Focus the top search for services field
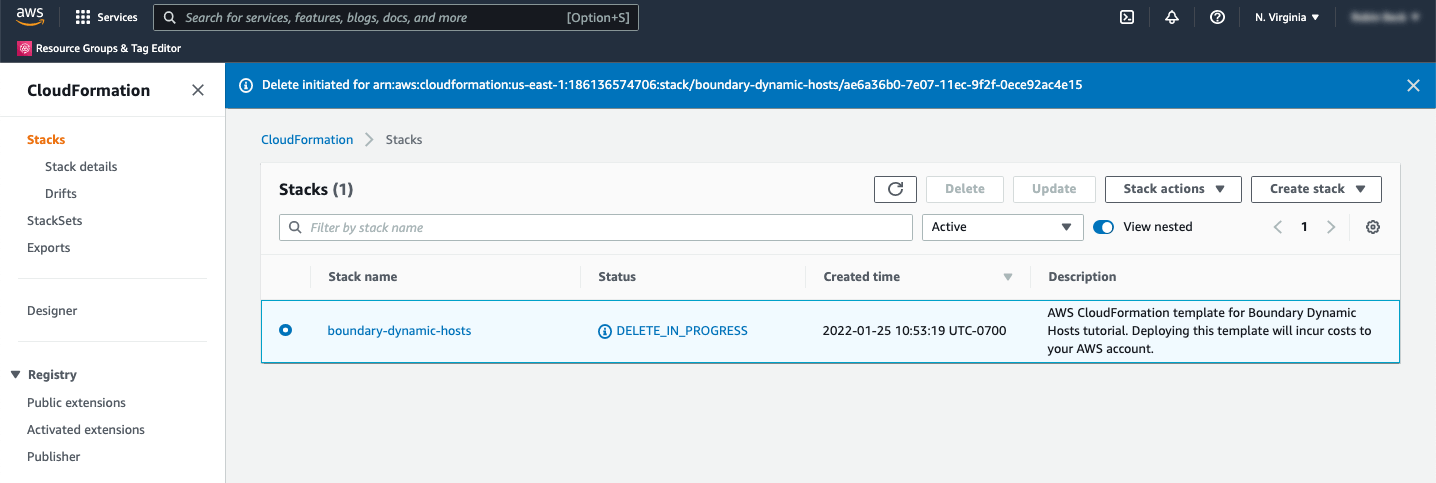Viewport: 1436px width, 483px height. (x=395, y=17)
